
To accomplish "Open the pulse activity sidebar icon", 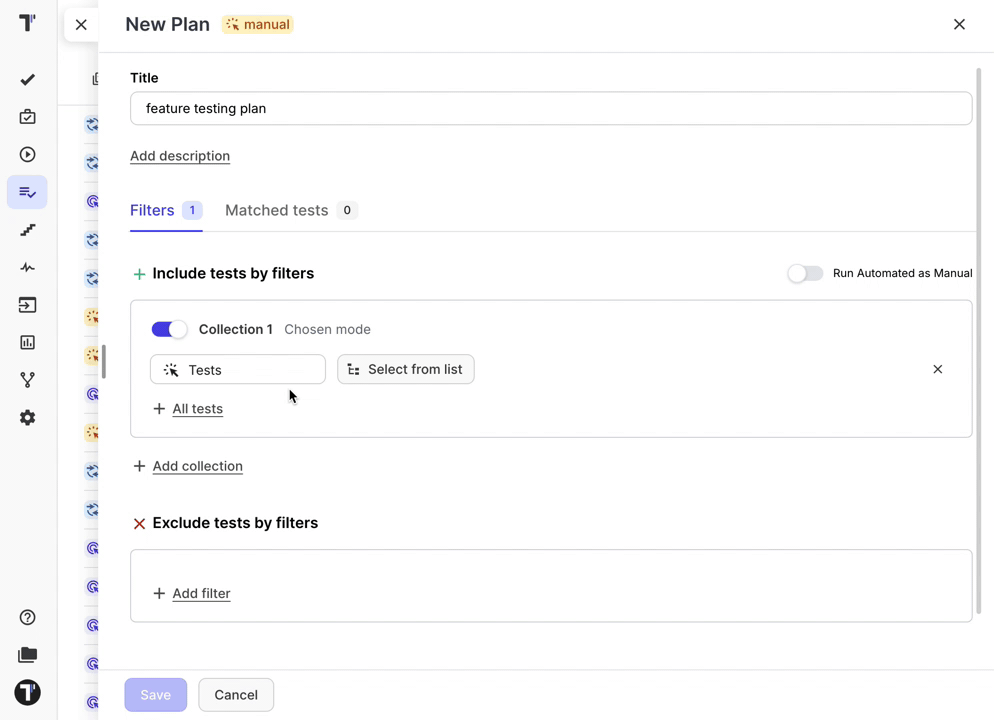I will click(x=27, y=267).
